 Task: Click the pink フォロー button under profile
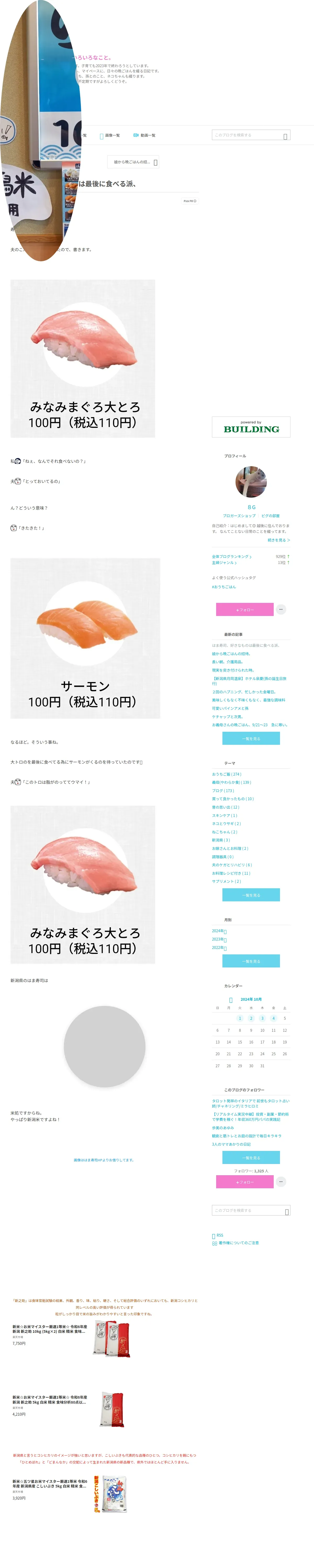[x=244, y=609]
